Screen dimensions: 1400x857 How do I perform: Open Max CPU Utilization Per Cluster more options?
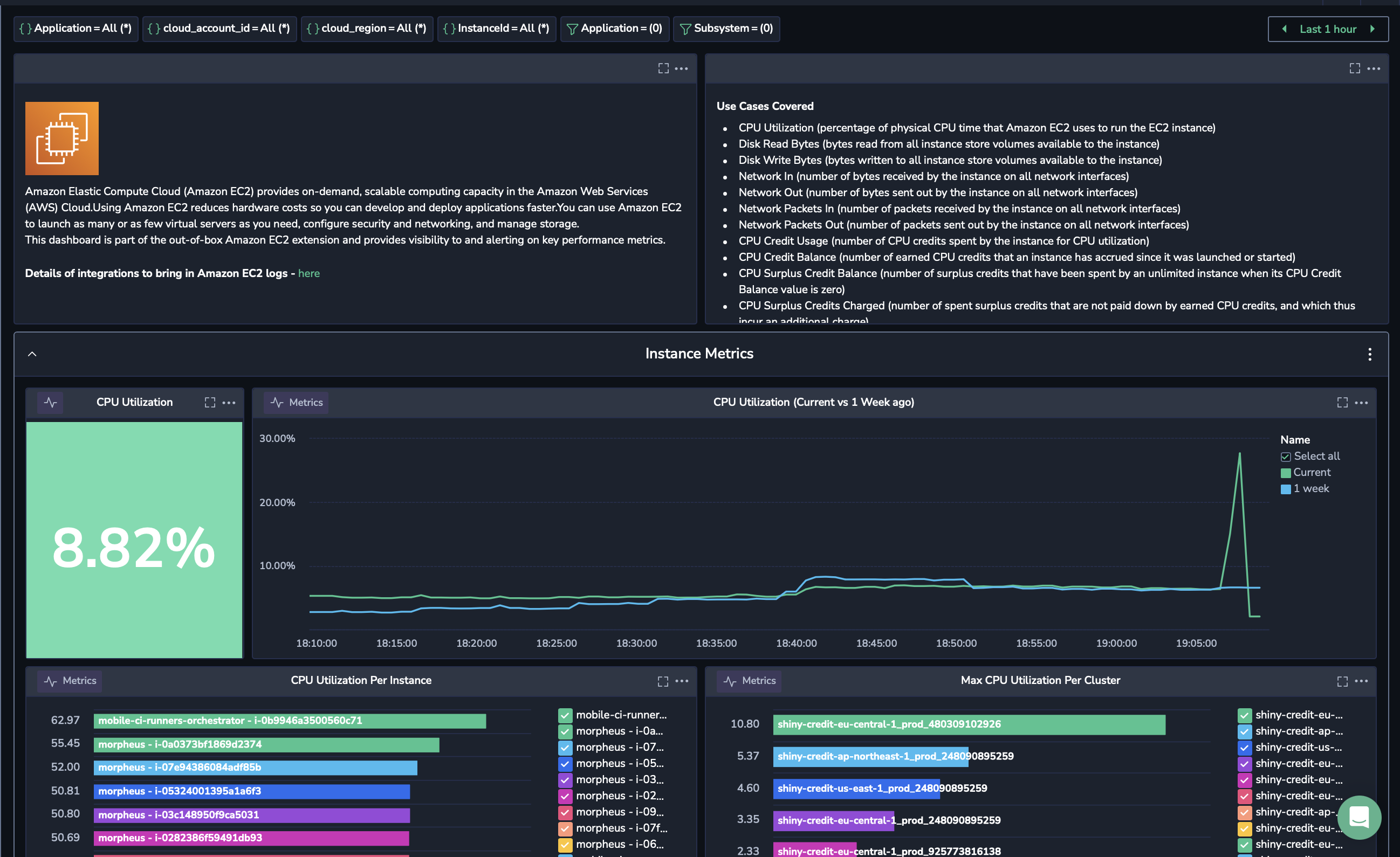point(1361,680)
